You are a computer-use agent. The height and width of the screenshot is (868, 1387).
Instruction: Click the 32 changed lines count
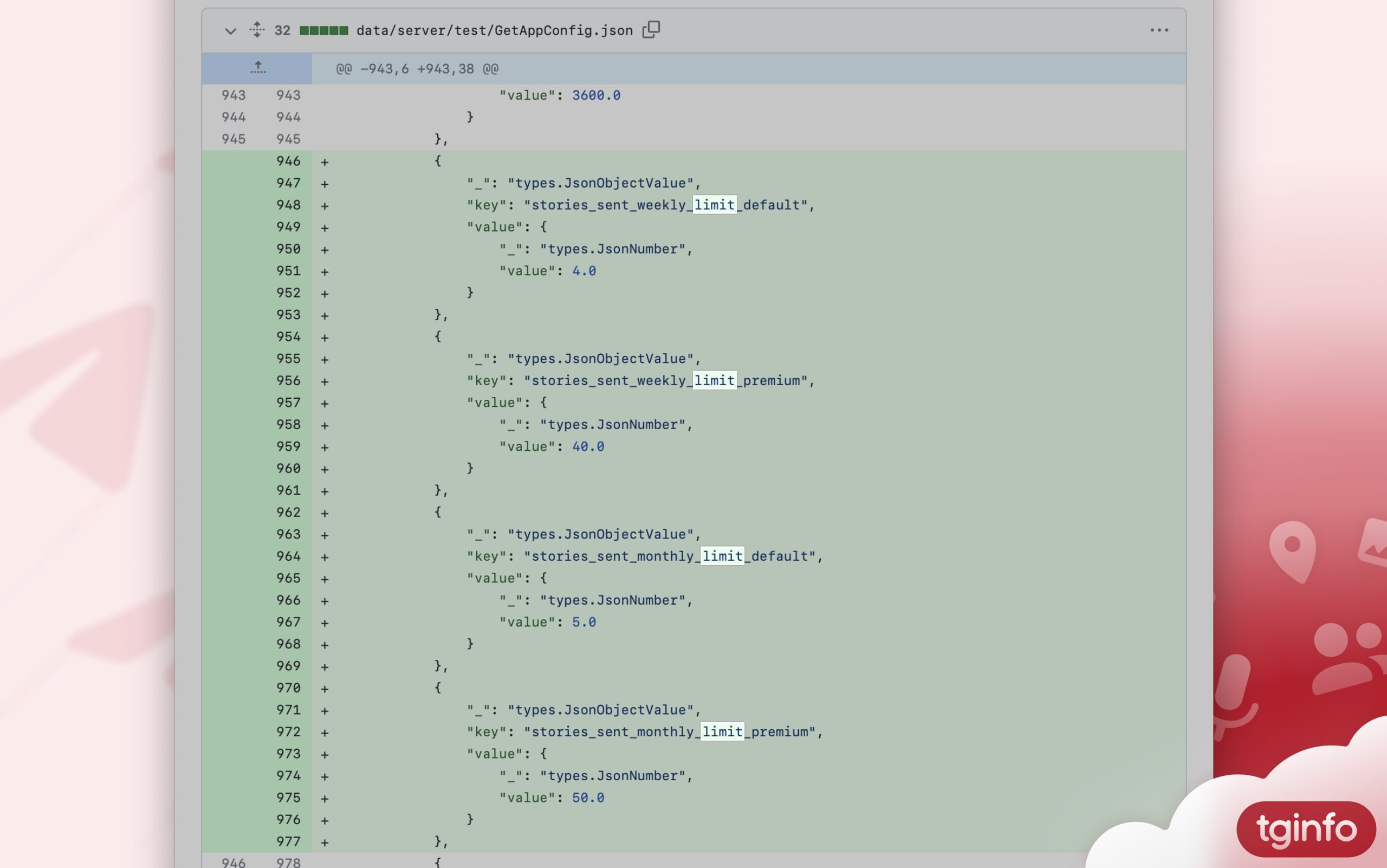point(282,31)
